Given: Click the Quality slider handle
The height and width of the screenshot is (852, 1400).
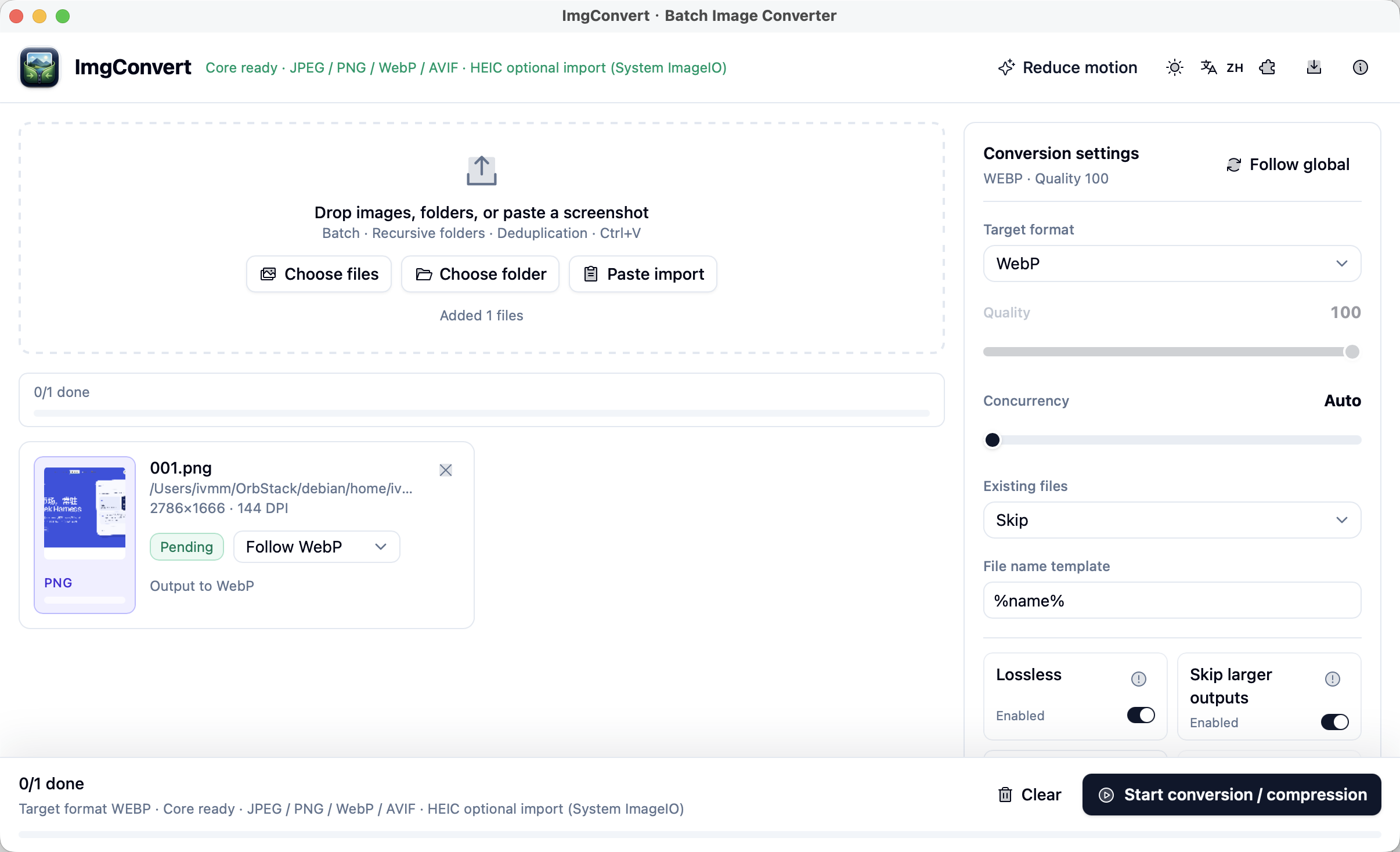Looking at the screenshot, I should [x=1352, y=352].
